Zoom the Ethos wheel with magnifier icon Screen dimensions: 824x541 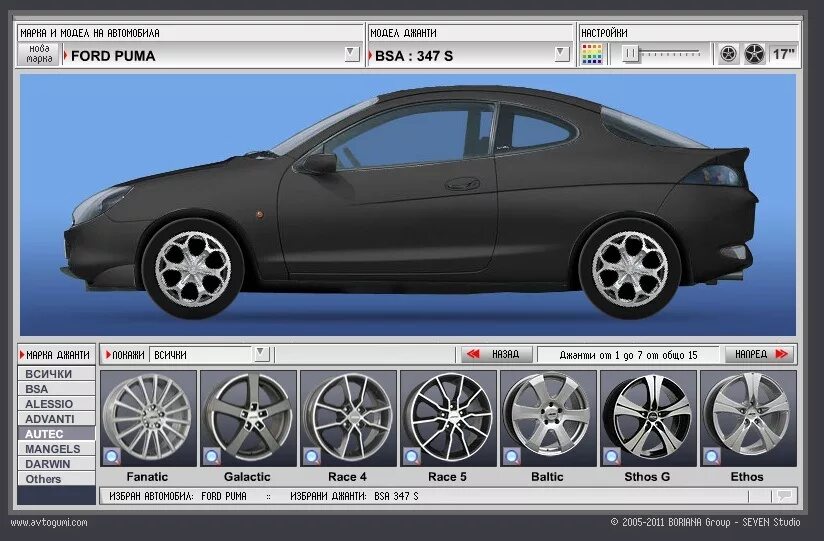coord(712,456)
